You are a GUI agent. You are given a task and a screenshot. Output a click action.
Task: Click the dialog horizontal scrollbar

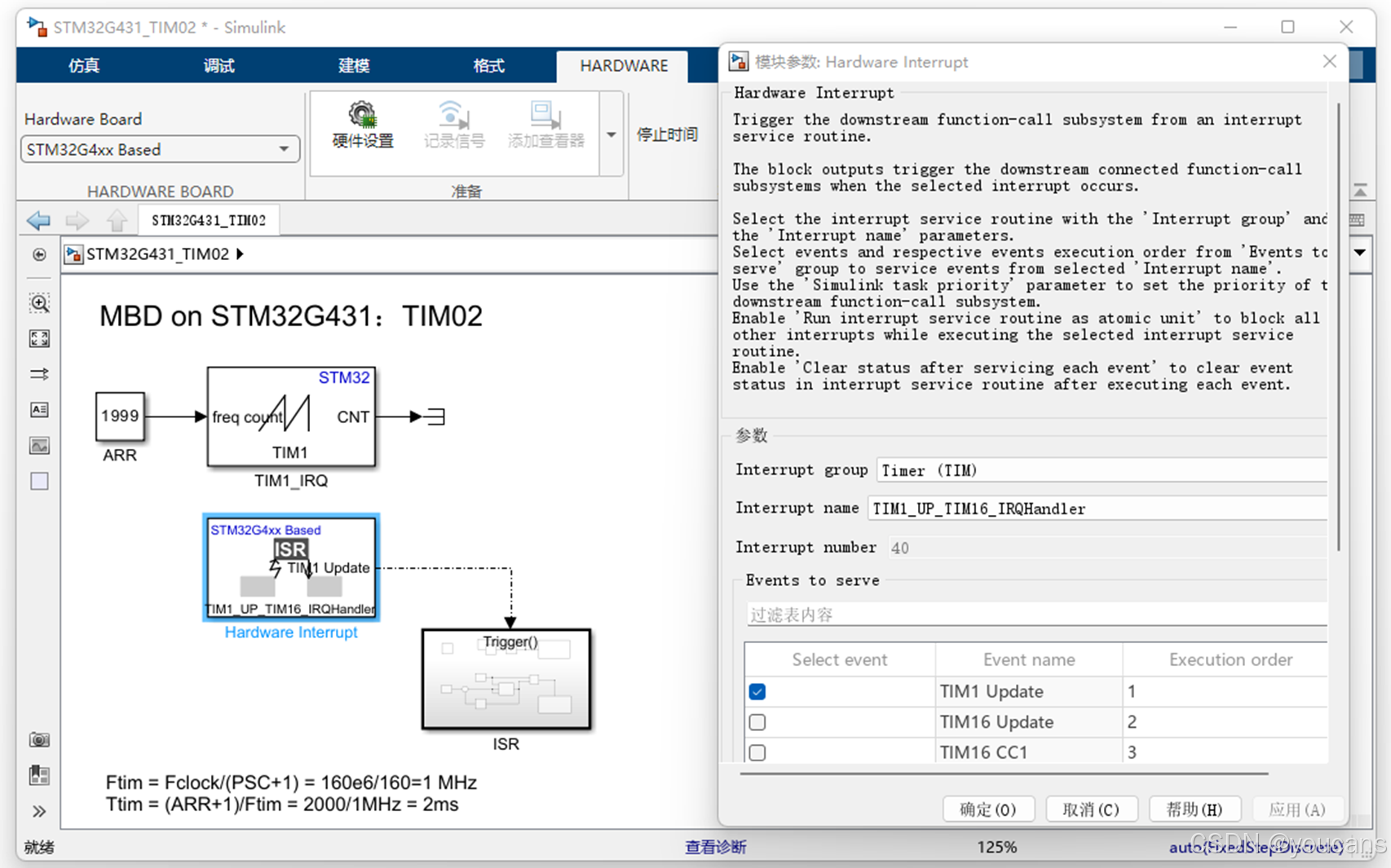point(1005,773)
